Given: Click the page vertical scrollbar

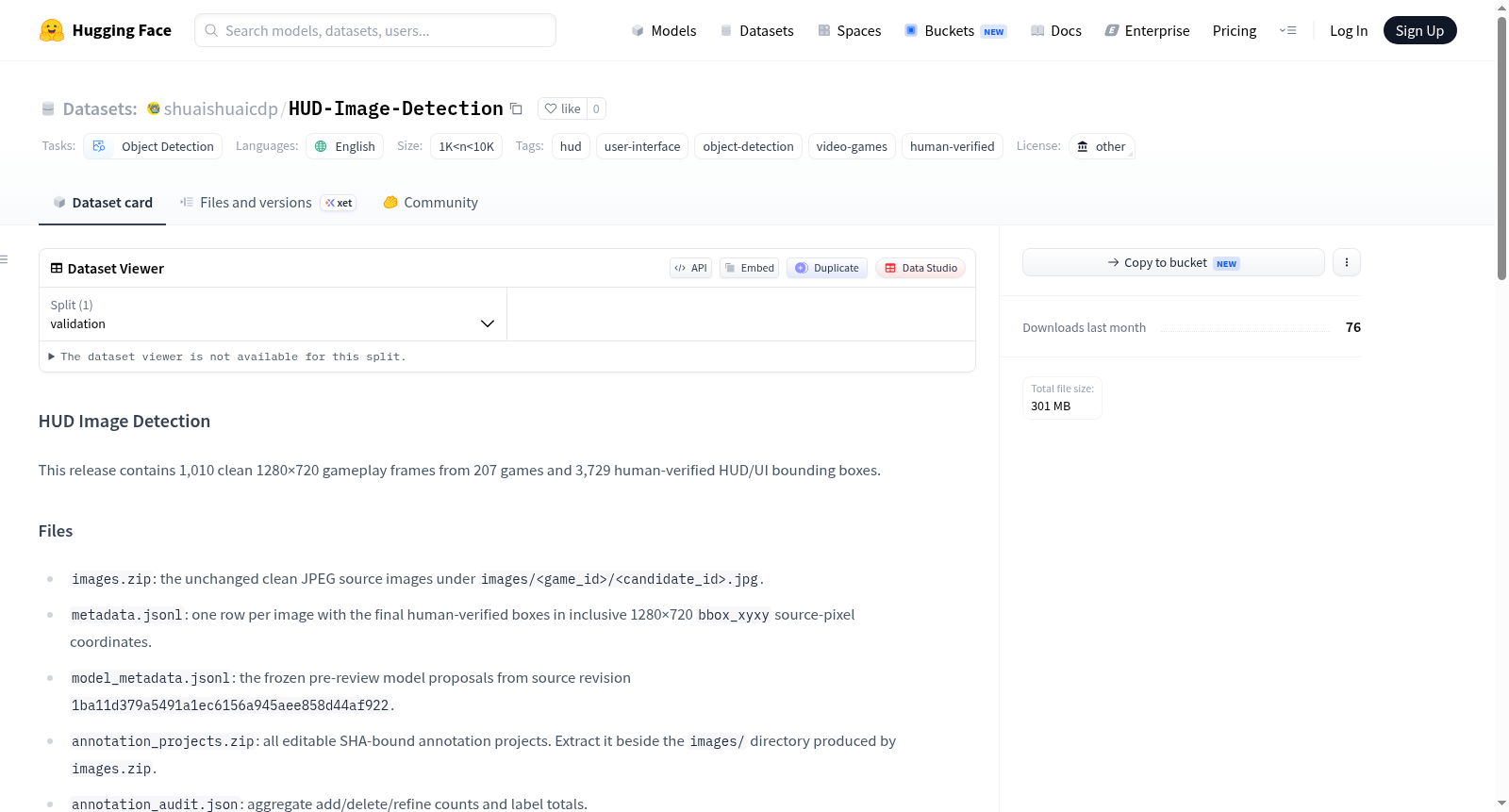Looking at the screenshot, I should [1501, 151].
